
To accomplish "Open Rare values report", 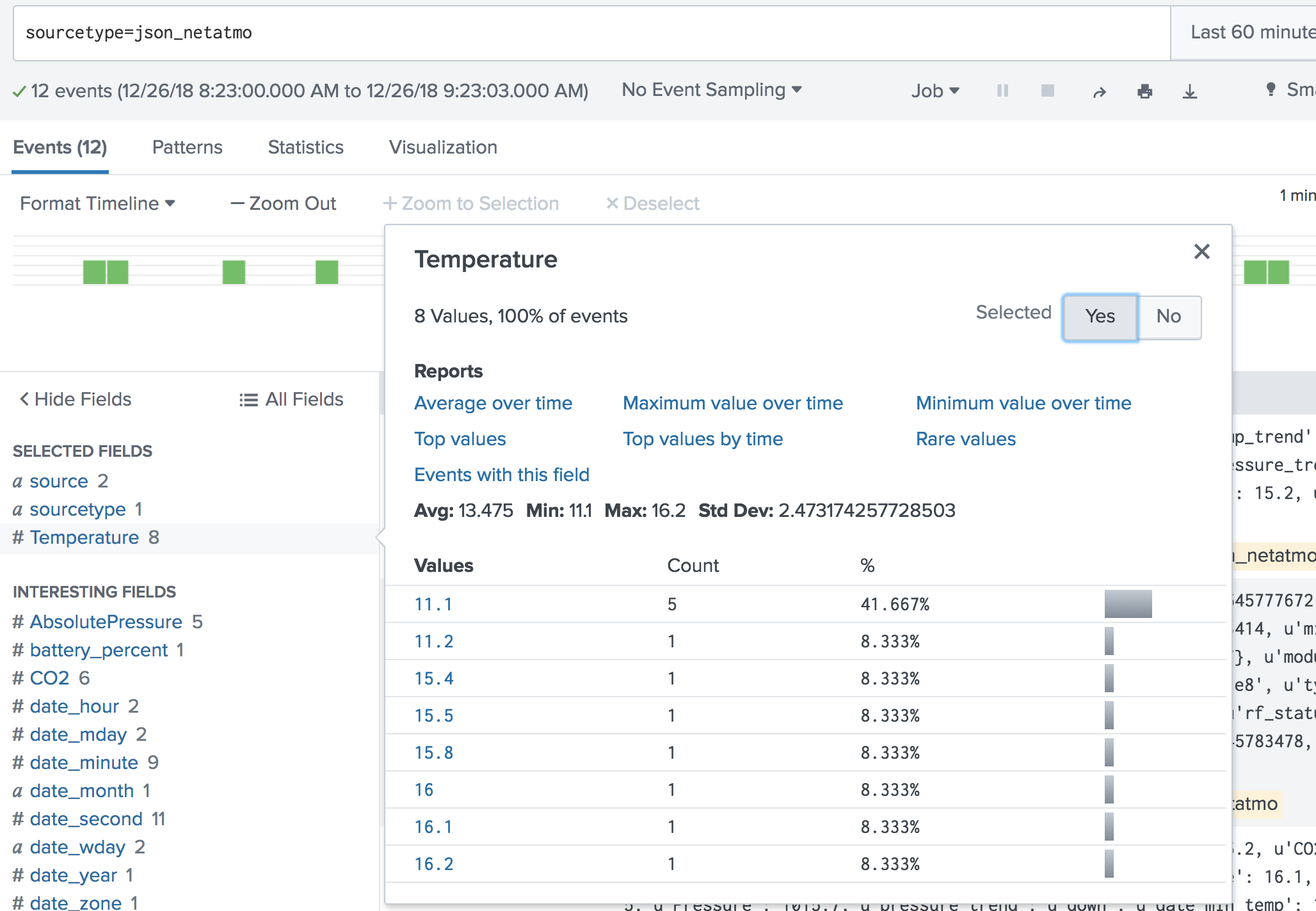I will (966, 440).
